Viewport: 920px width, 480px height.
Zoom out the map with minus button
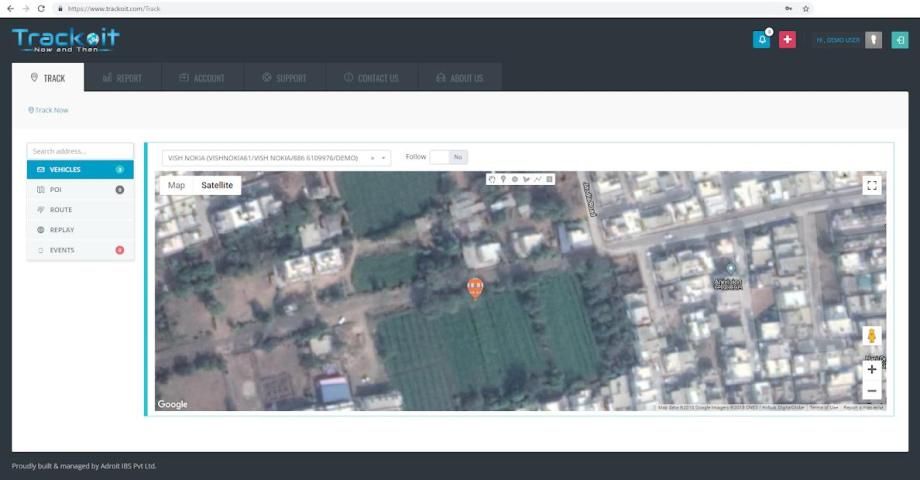pos(871,391)
